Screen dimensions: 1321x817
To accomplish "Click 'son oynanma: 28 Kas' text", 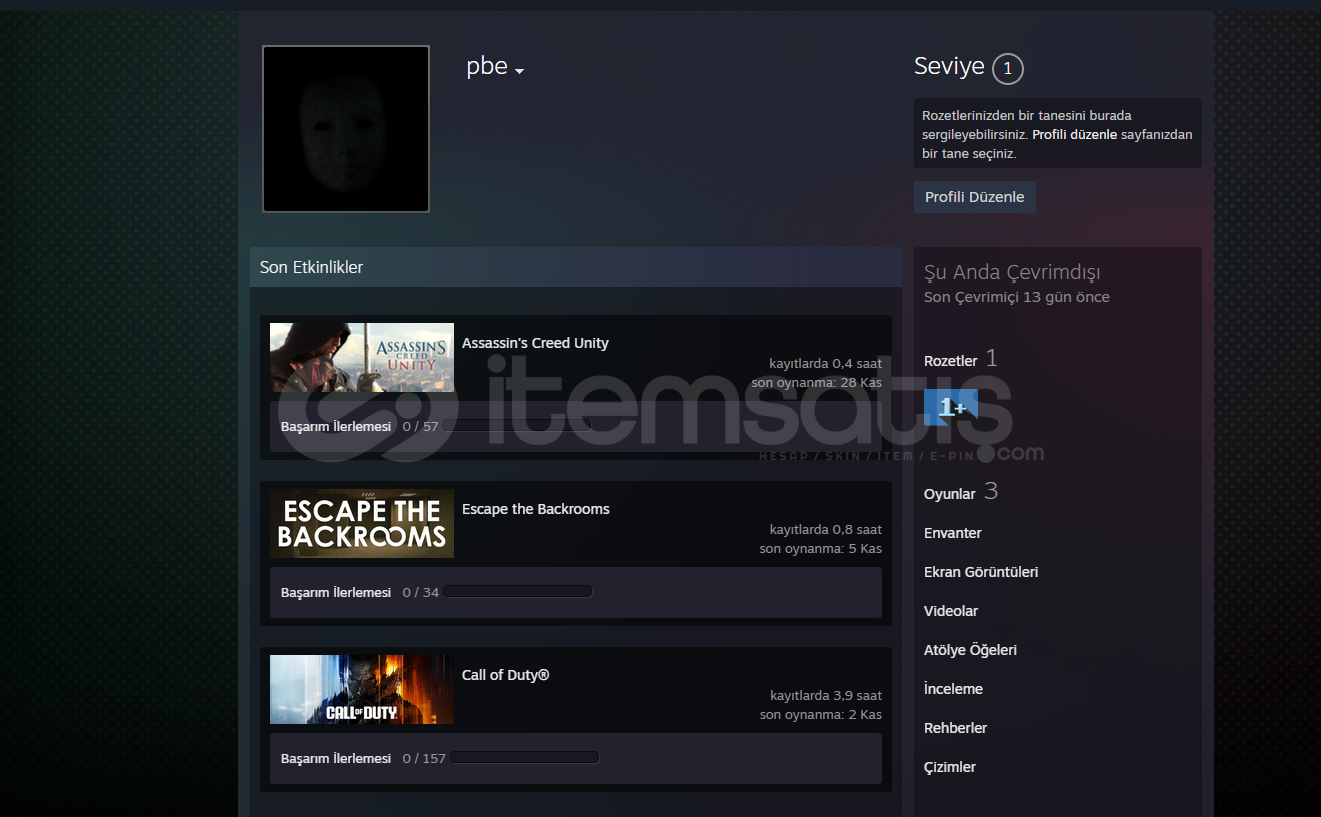I will 817,383.
